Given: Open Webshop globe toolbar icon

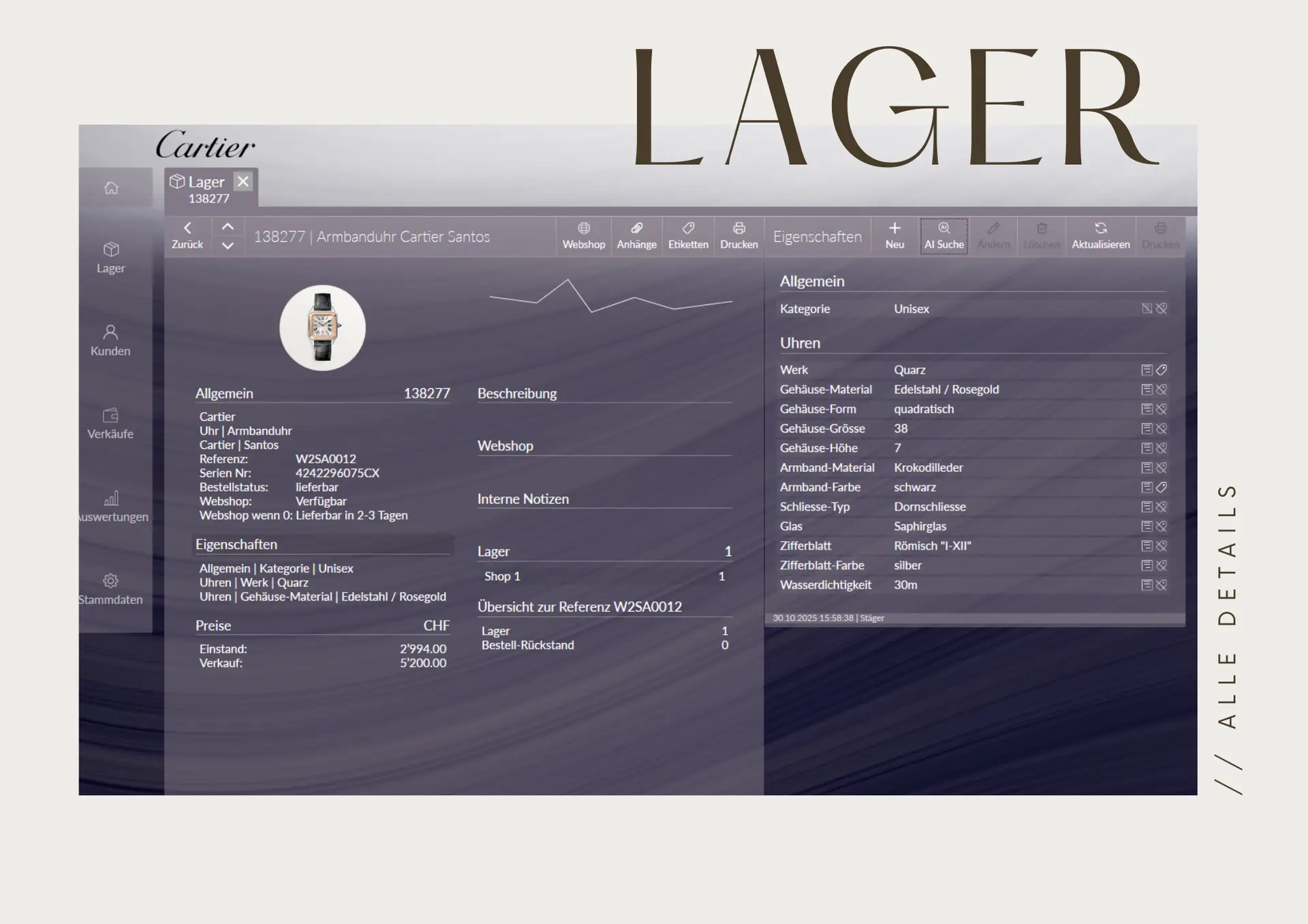Looking at the screenshot, I should 584,236.
